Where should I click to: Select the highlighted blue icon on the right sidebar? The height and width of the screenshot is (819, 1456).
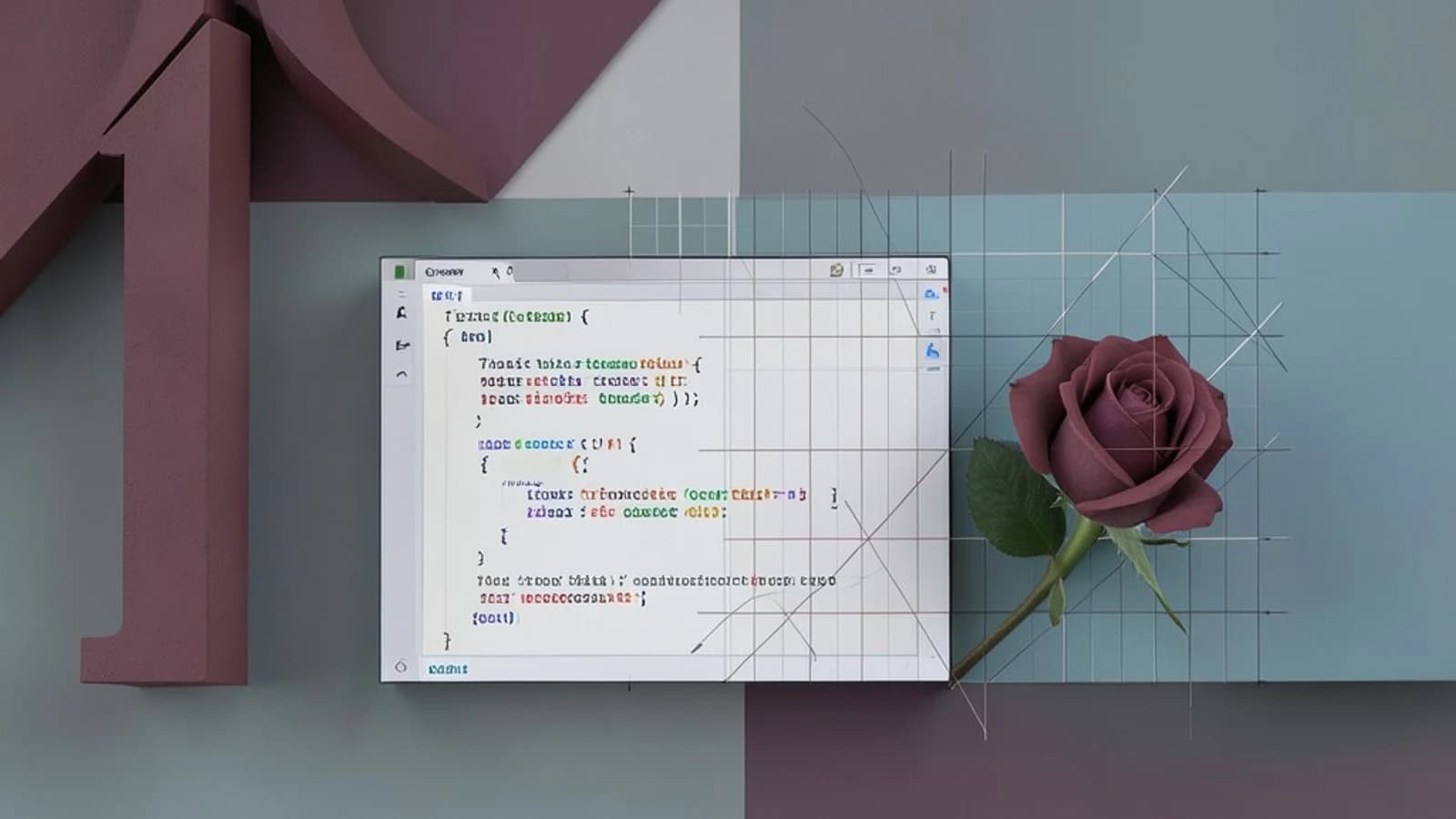click(932, 351)
